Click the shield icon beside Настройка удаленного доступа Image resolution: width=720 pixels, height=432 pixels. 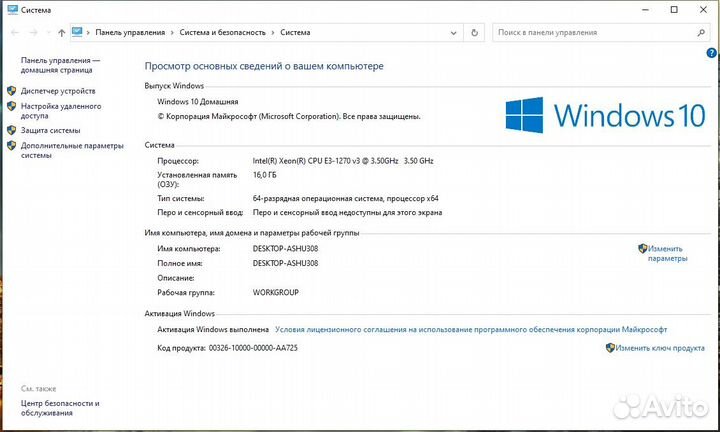point(11,106)
